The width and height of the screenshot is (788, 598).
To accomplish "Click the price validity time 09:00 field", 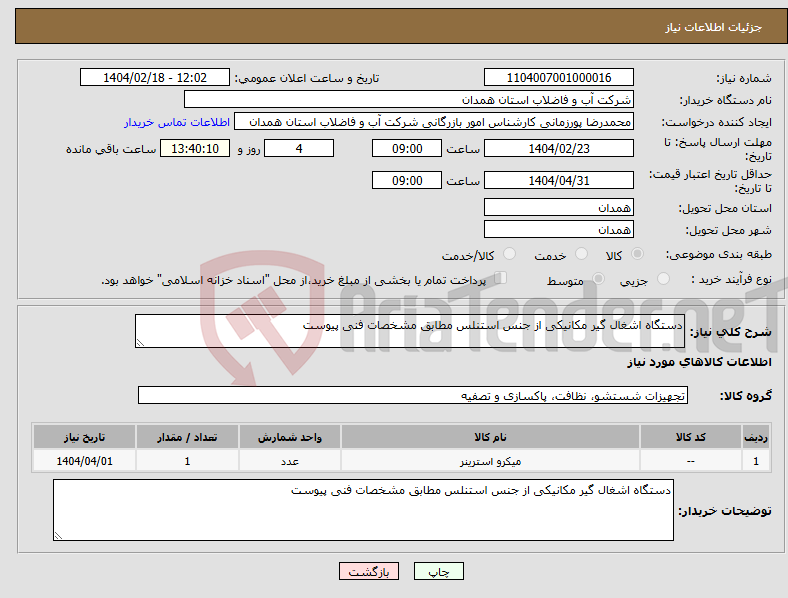I will tap(407, 180).
